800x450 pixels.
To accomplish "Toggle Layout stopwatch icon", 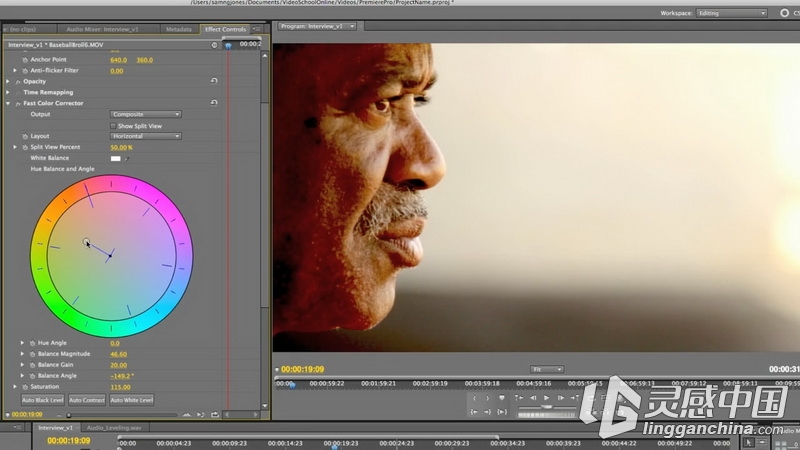I will click(25, 136).
